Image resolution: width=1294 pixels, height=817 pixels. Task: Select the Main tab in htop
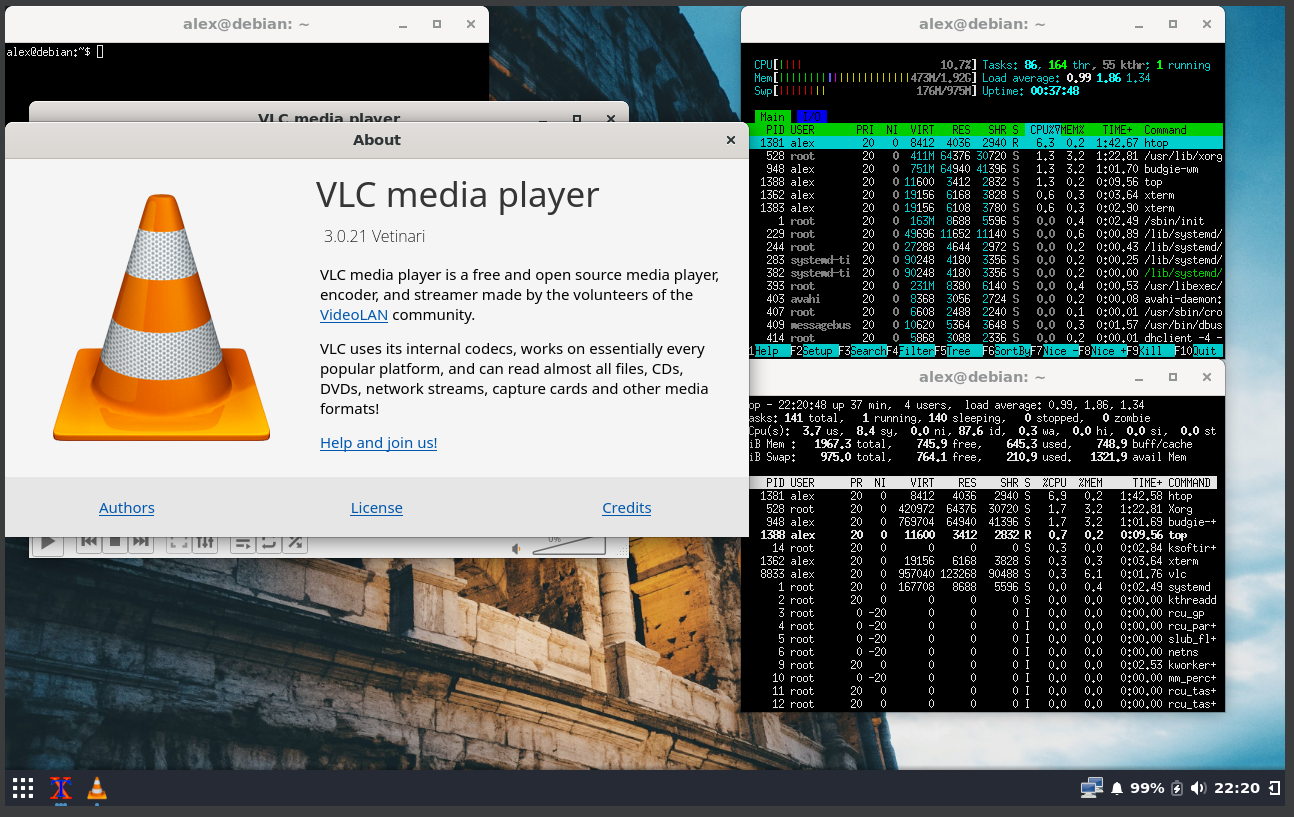pos(771,117)
